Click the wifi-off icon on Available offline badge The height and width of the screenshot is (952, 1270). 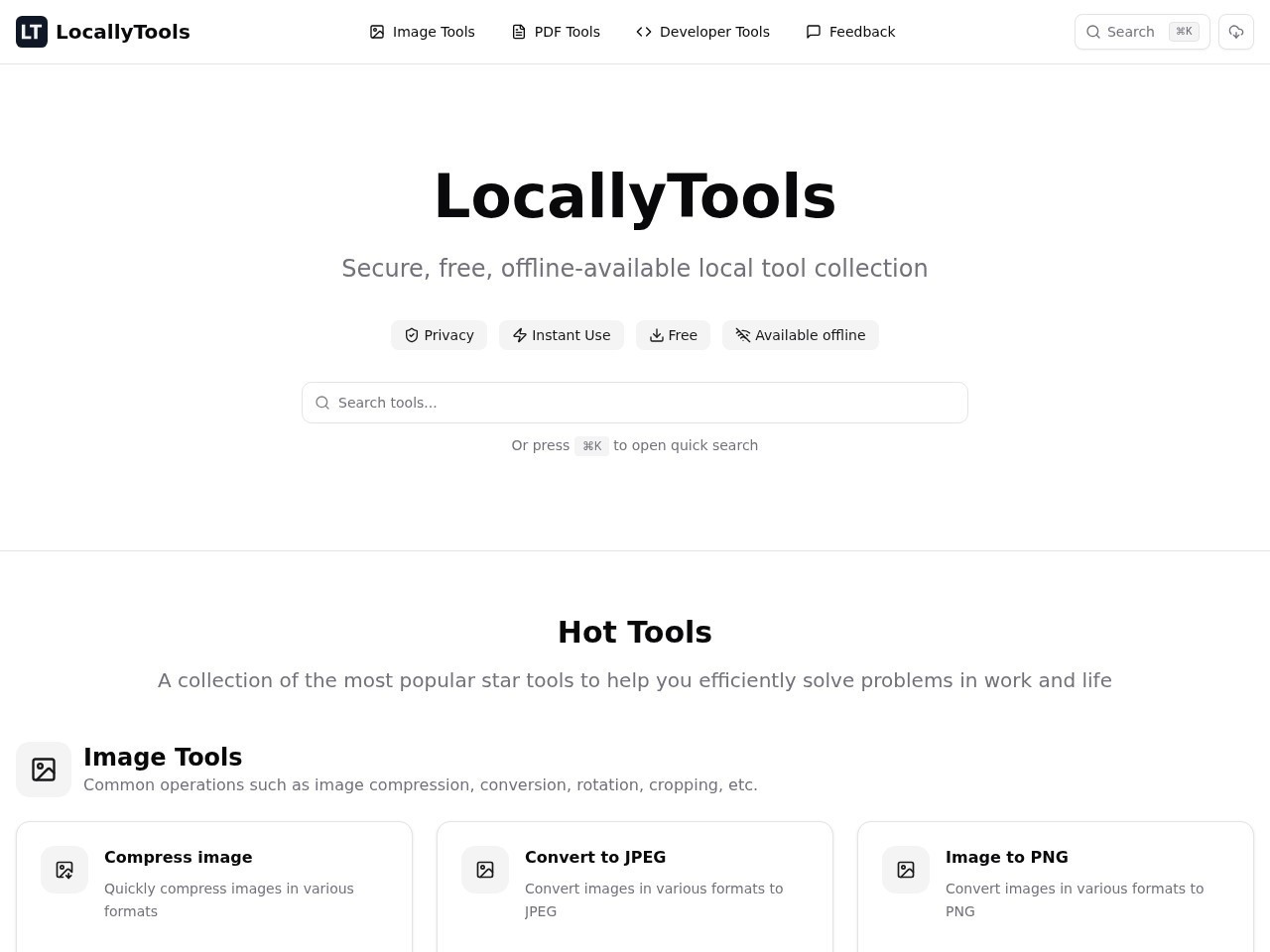[x=743, y=335]
